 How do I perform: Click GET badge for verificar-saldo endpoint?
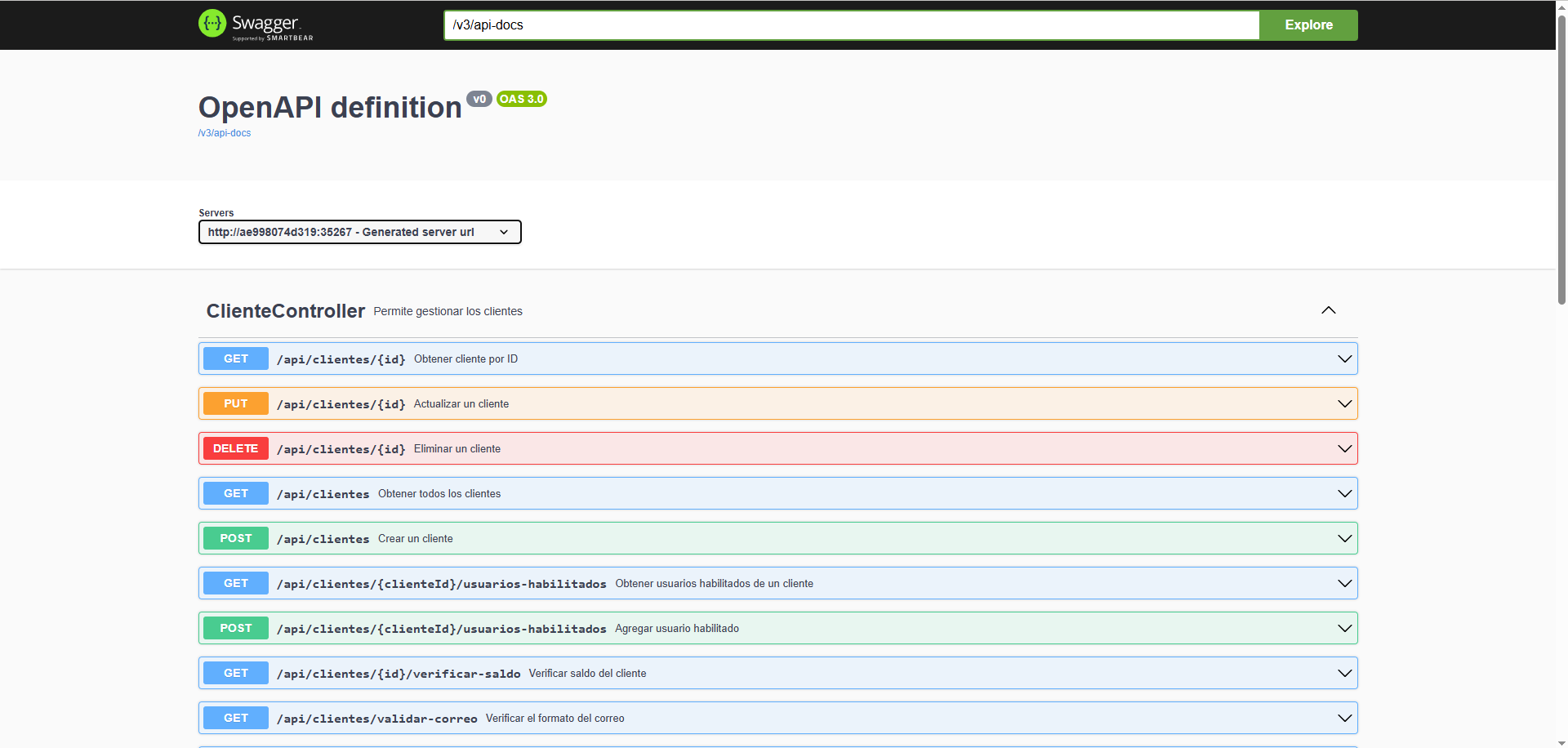[235, 674]
